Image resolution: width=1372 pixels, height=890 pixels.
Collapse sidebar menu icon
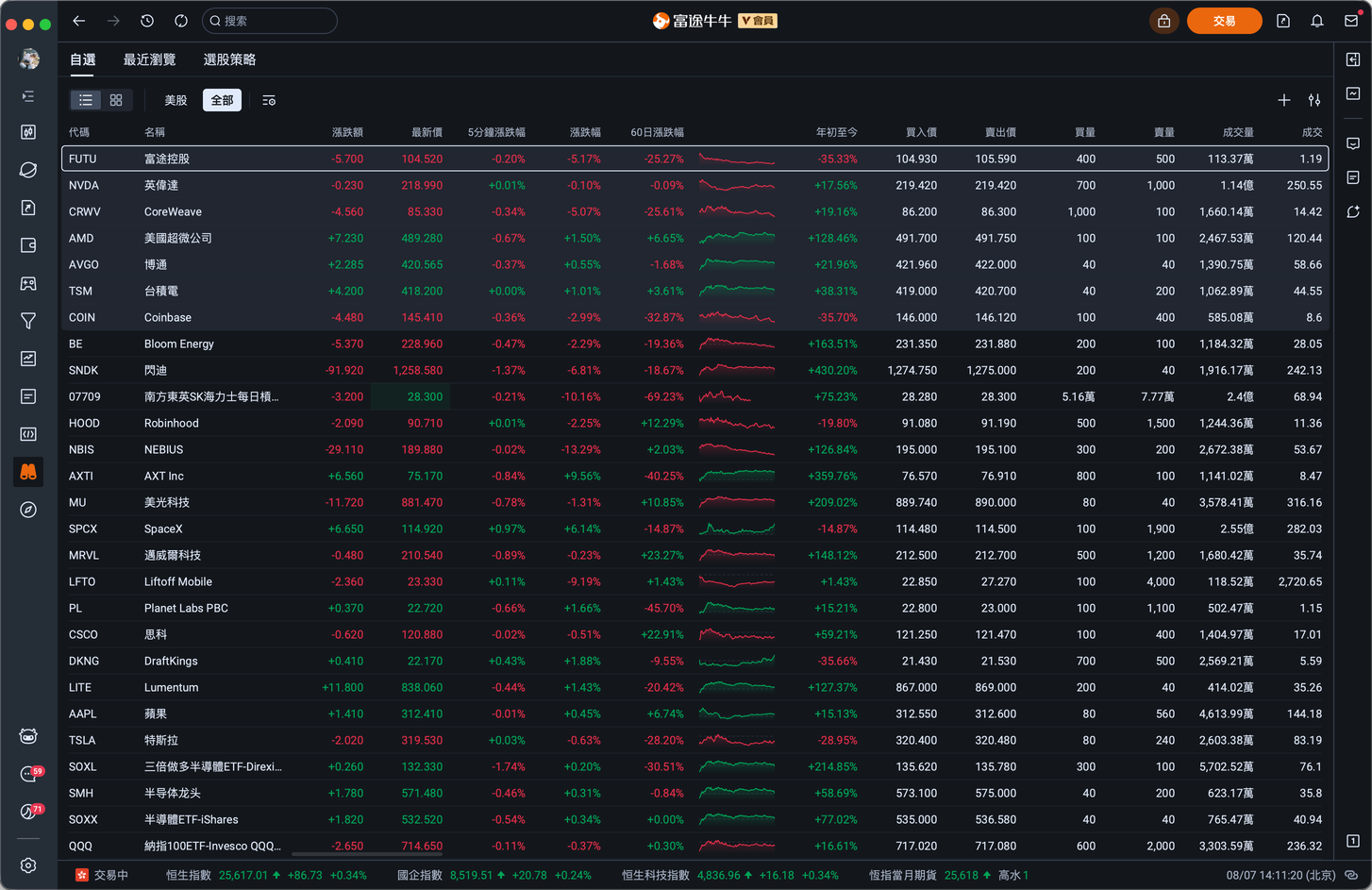coord(28,96)
